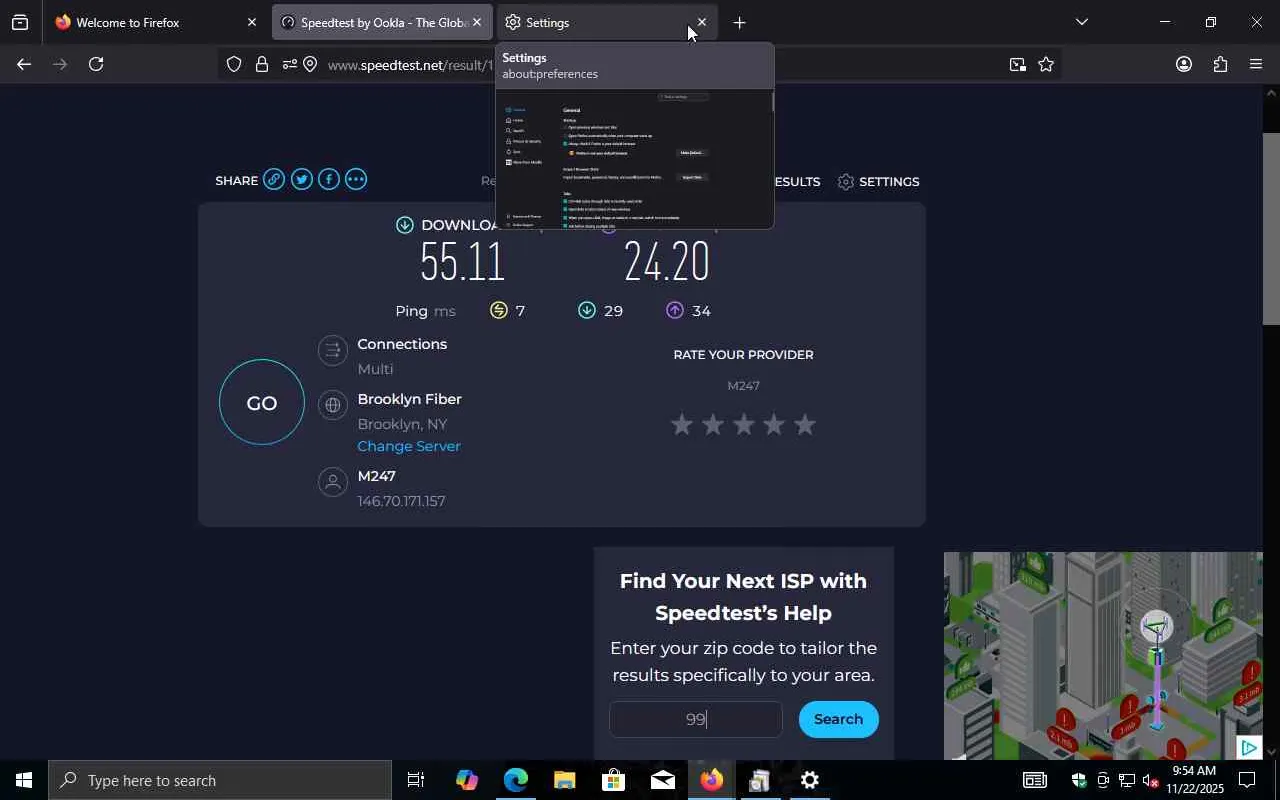
Task: Bookmark this page with the star icon
Action: point(1046,64)
